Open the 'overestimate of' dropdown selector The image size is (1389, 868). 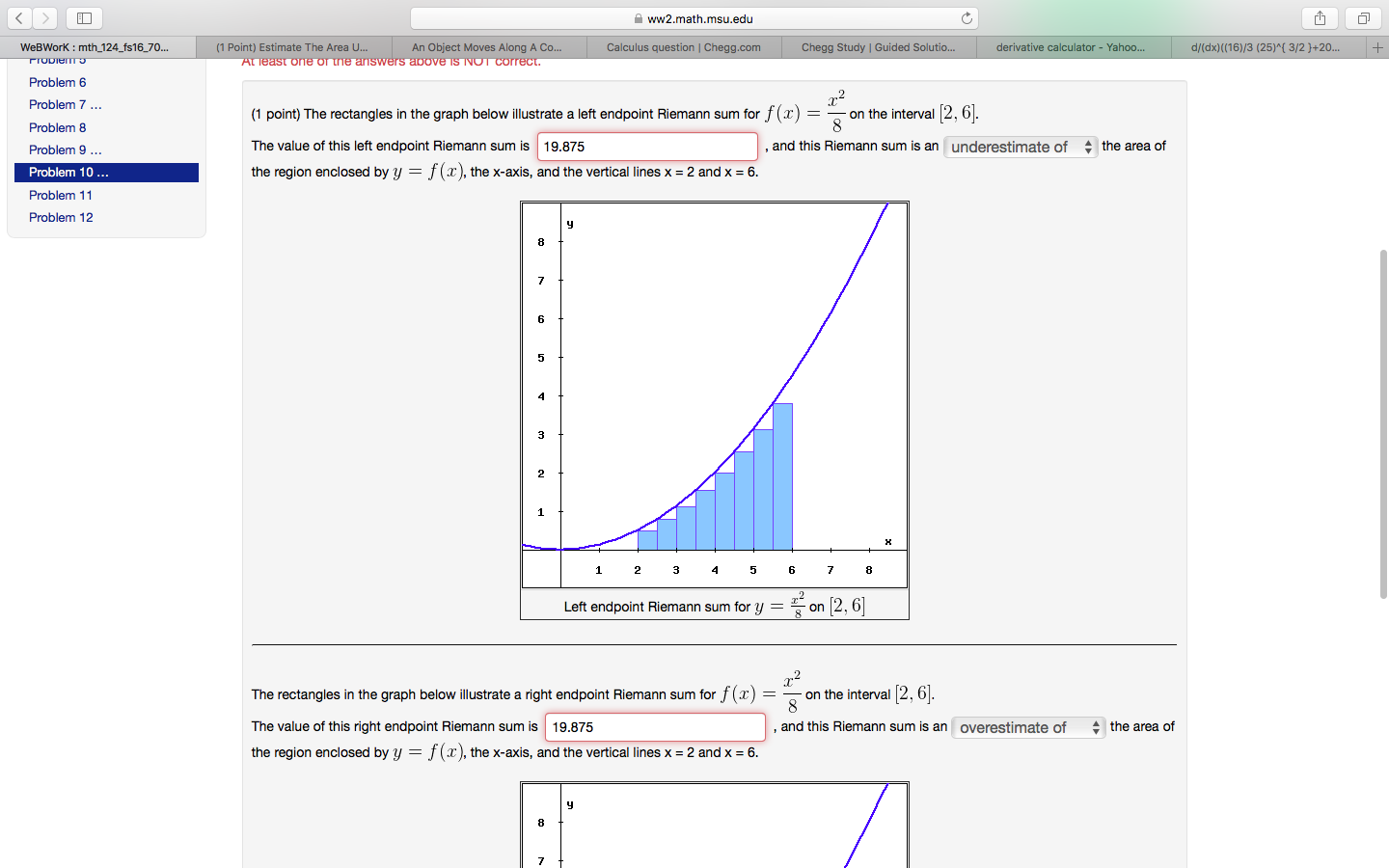(x=1028, y=727)
